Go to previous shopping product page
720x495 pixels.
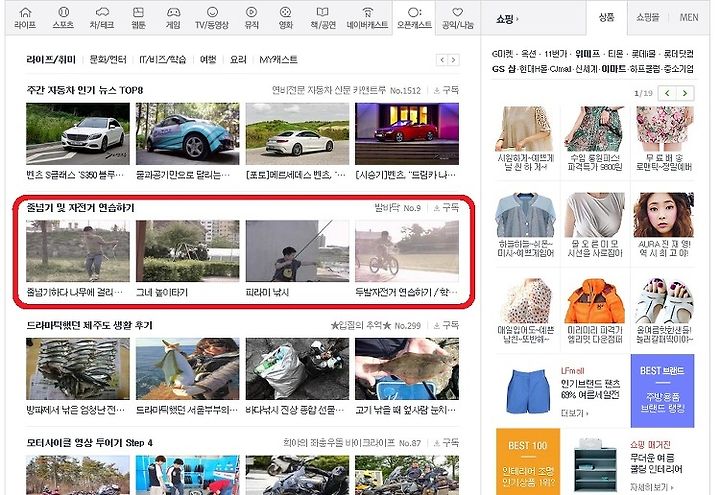coord(667,93)
